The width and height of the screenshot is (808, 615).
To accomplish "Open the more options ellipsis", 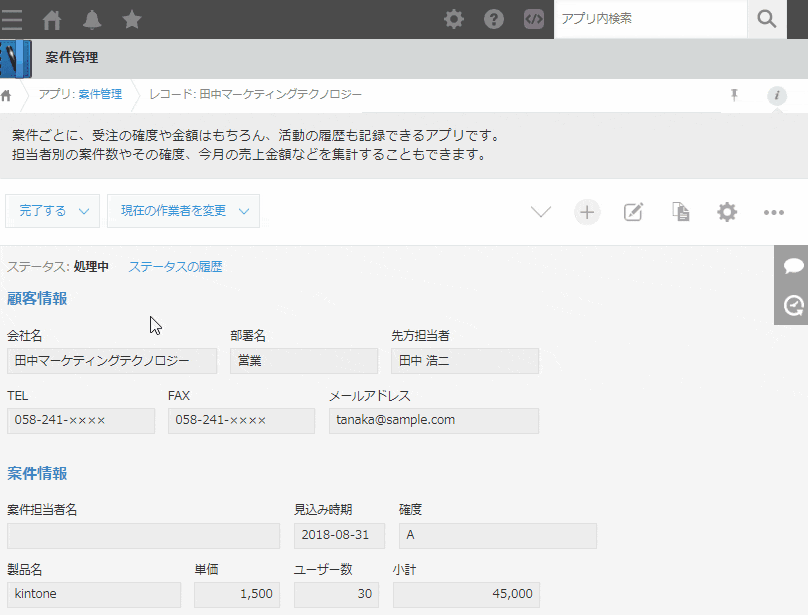I will pos(773,212).
